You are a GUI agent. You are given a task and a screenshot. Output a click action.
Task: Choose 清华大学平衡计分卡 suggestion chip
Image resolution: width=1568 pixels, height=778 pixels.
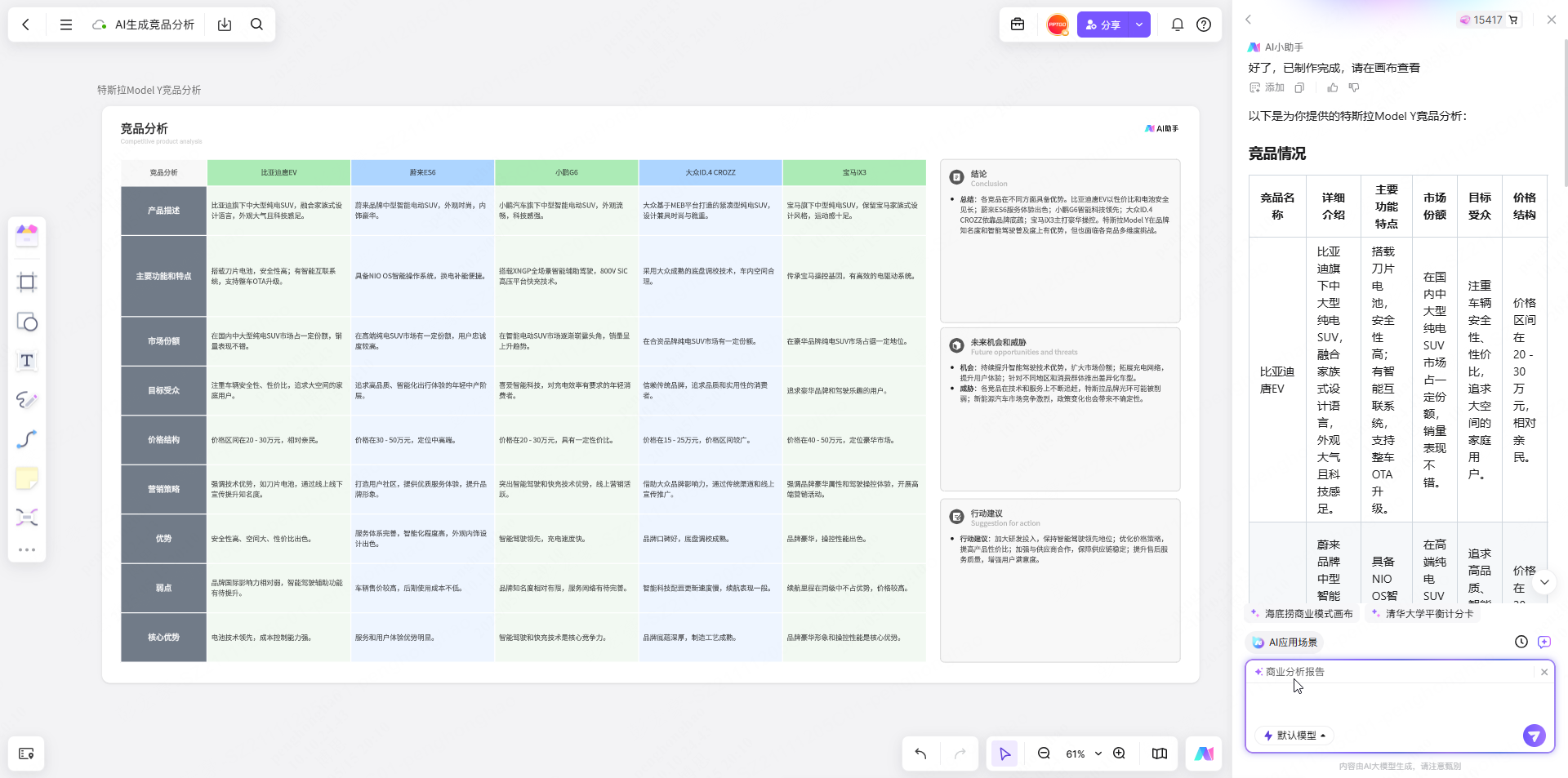tap(1423, 613)
